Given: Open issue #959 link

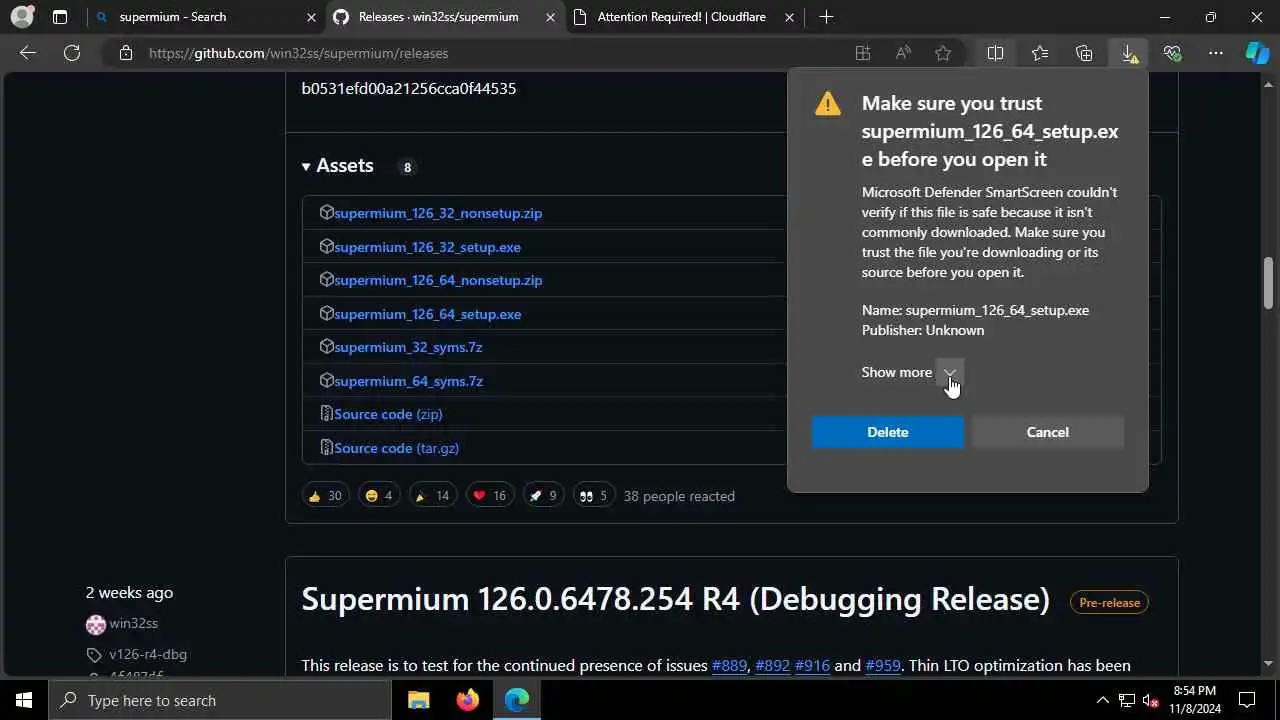Looking at the screenshot, I should (882, 665).
